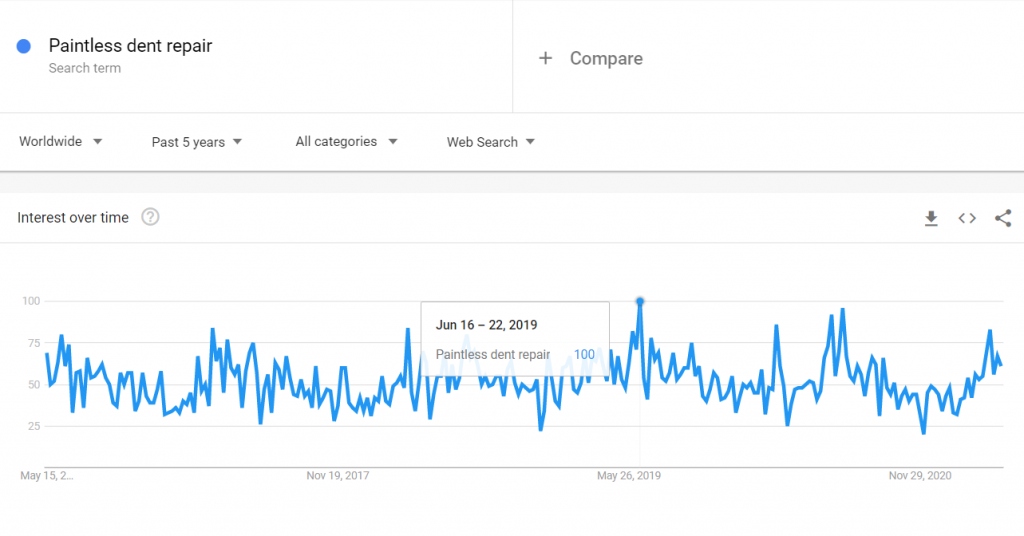Expand the Past 5 years time range
This screenshot has width=1024, height=536.
[x=197, y=142]
